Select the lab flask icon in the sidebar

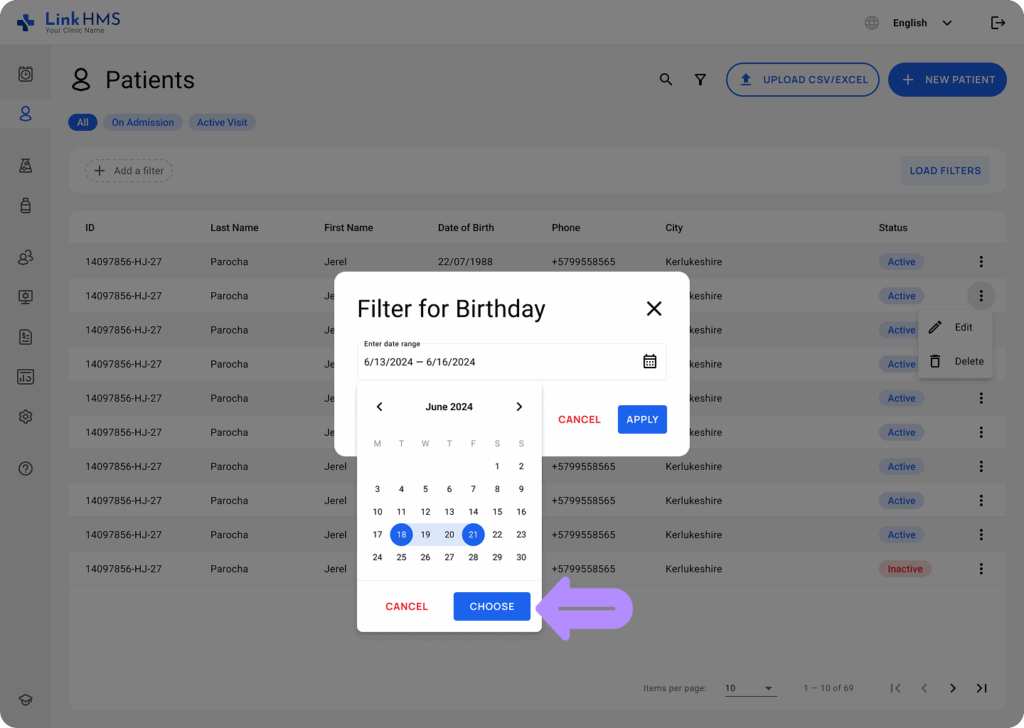pos(25,165)
